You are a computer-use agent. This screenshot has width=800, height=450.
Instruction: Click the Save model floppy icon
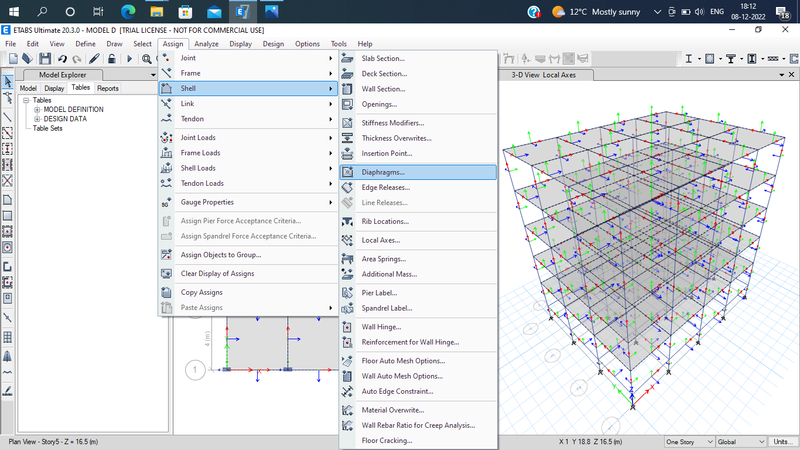pyautogui.click(x=45, y=59)
